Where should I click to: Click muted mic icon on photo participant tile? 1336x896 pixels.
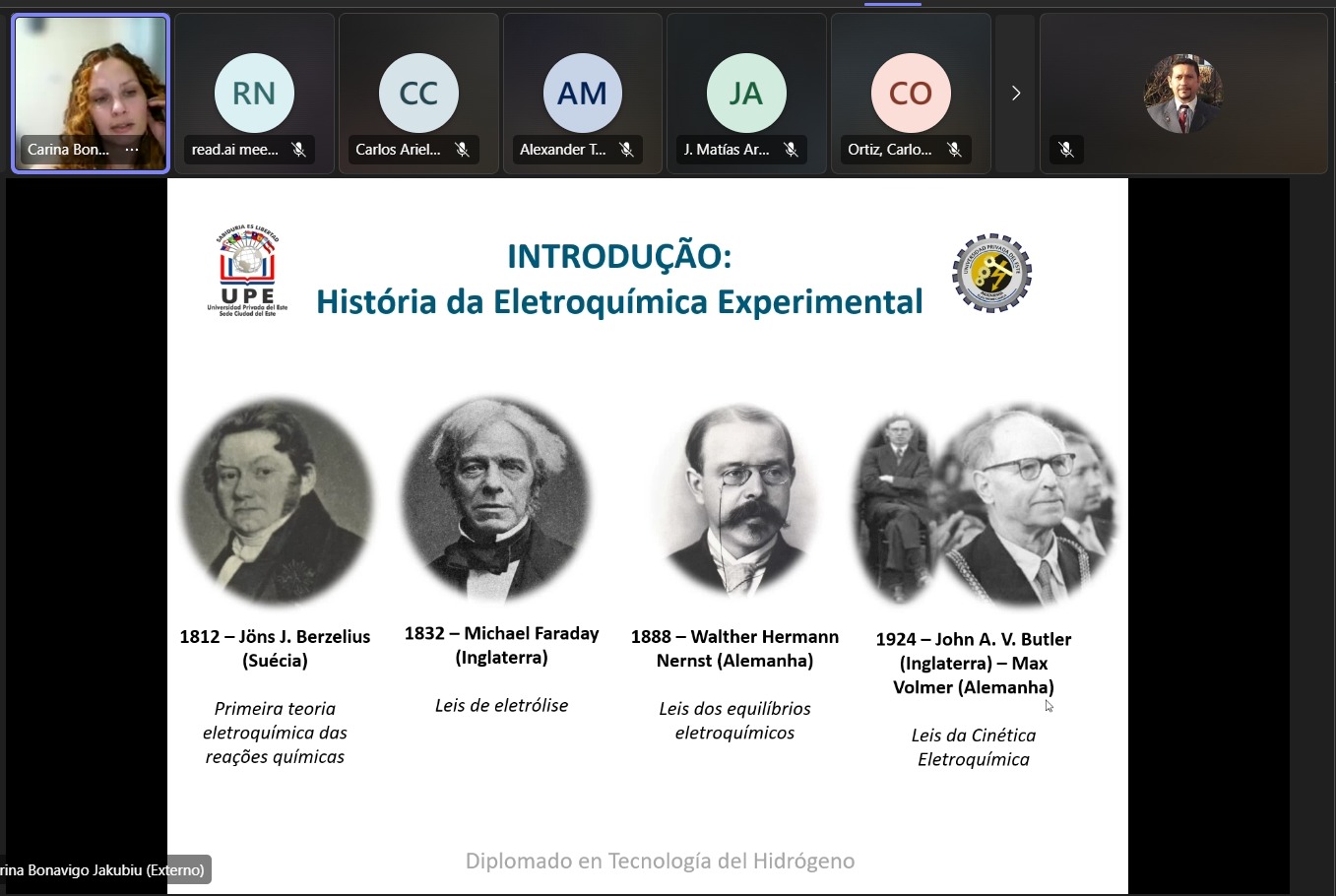coord(1065,150)
